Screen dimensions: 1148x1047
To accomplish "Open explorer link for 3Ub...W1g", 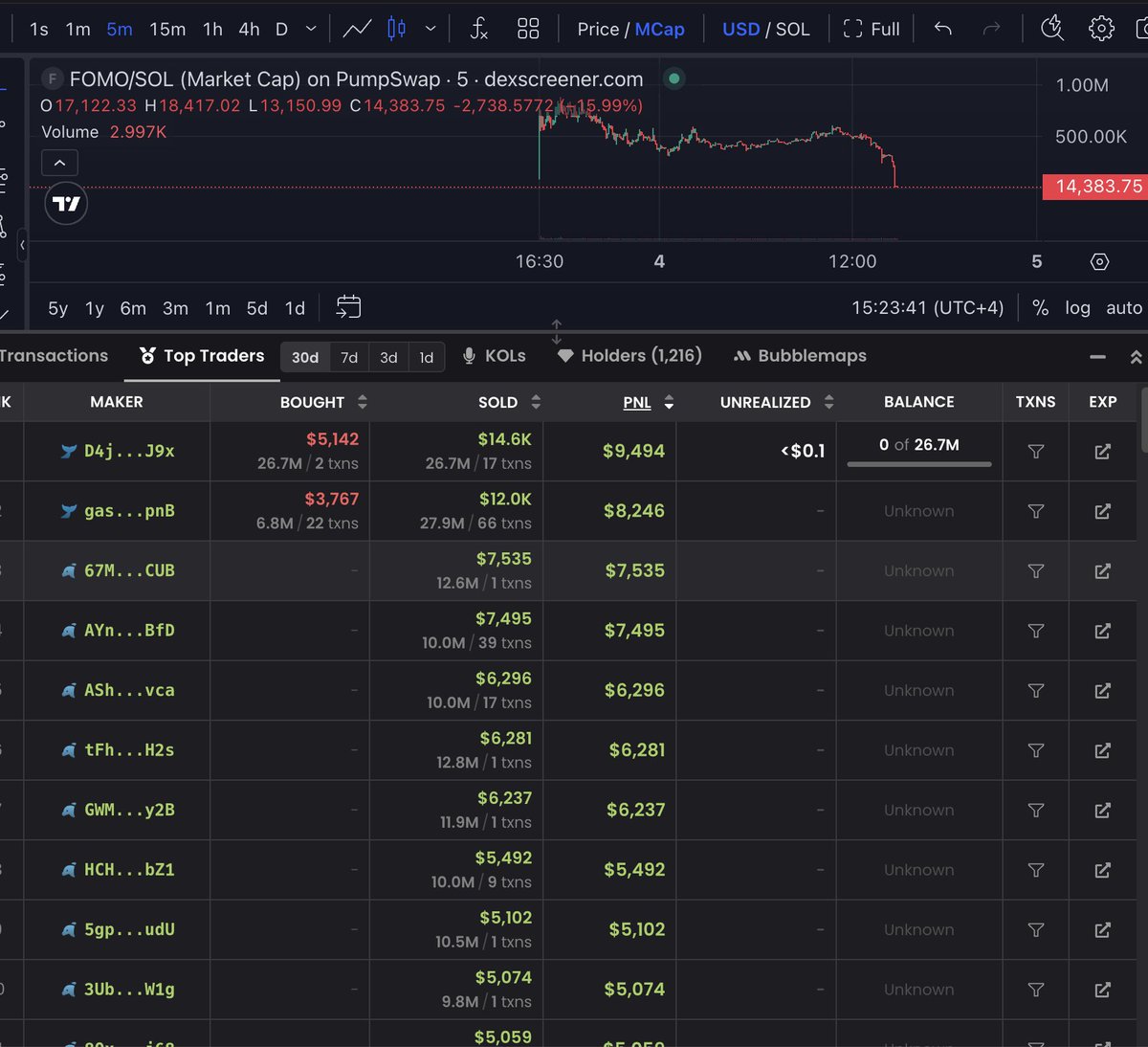I will tap(1102, 990).
